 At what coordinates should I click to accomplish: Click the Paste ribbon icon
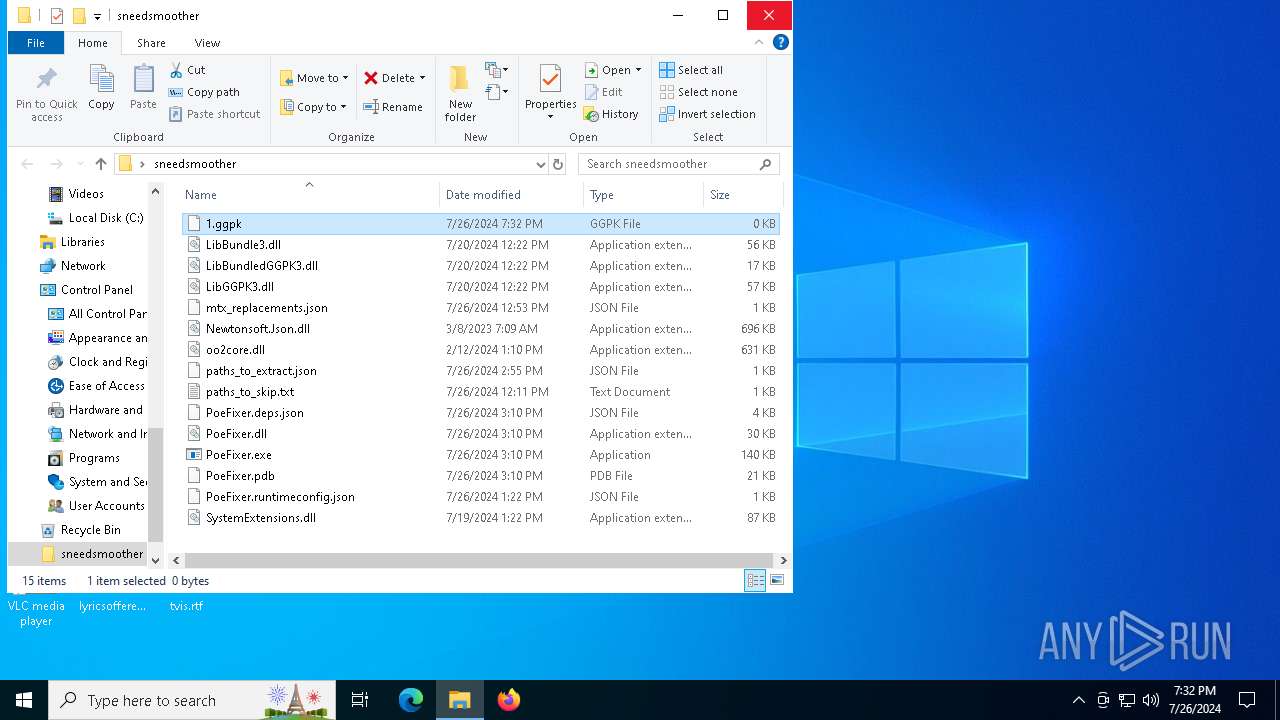tap(143, 79)
